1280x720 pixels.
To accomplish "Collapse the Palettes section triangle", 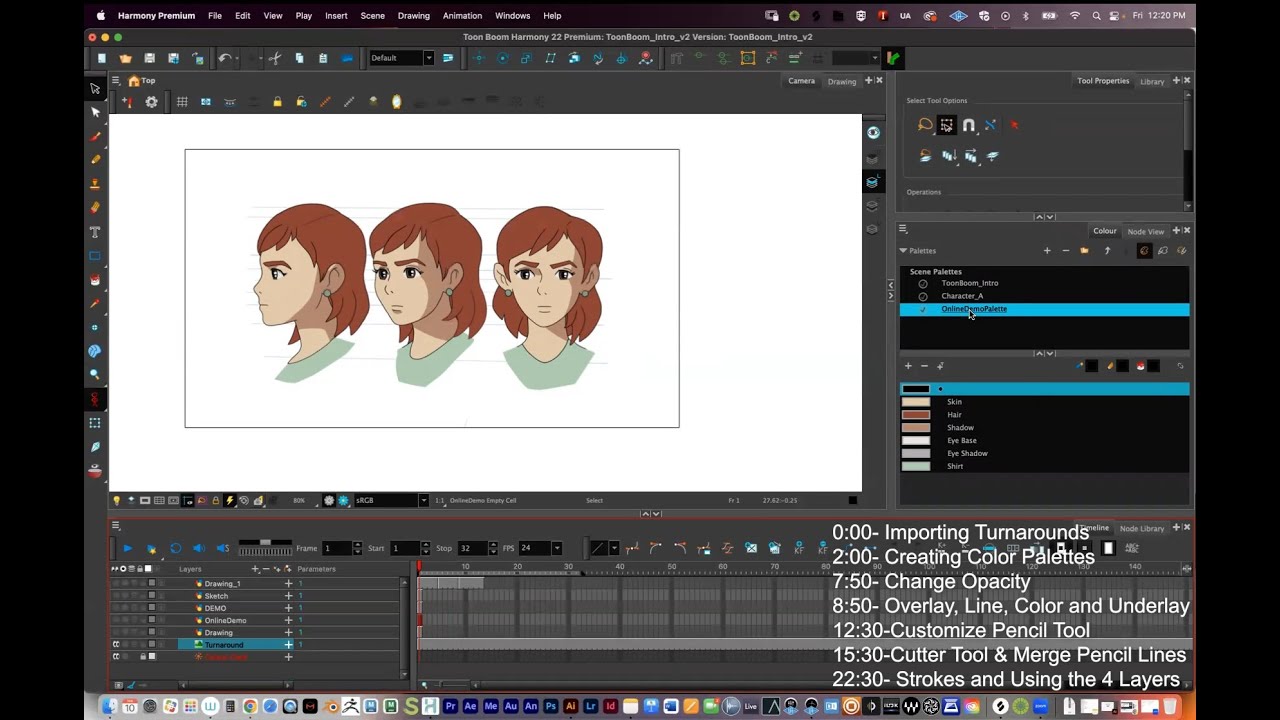I will pyautogui.click(x=903, y=251).
